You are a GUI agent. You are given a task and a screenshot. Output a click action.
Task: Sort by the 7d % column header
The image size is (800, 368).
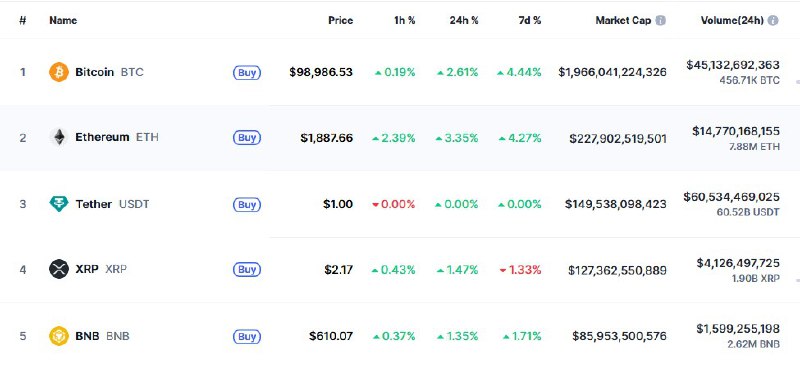530,20
